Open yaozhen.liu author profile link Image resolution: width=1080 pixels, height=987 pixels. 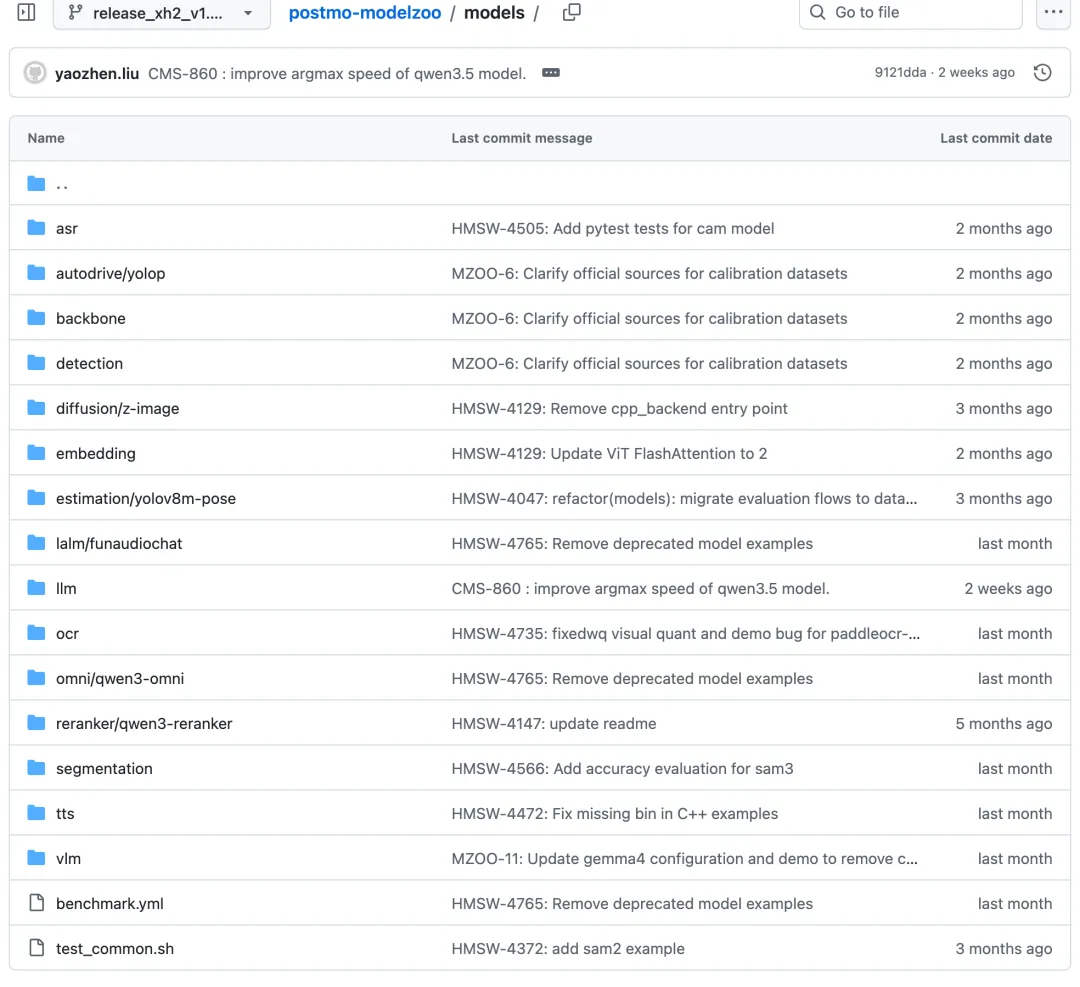(x=97, y=74)
